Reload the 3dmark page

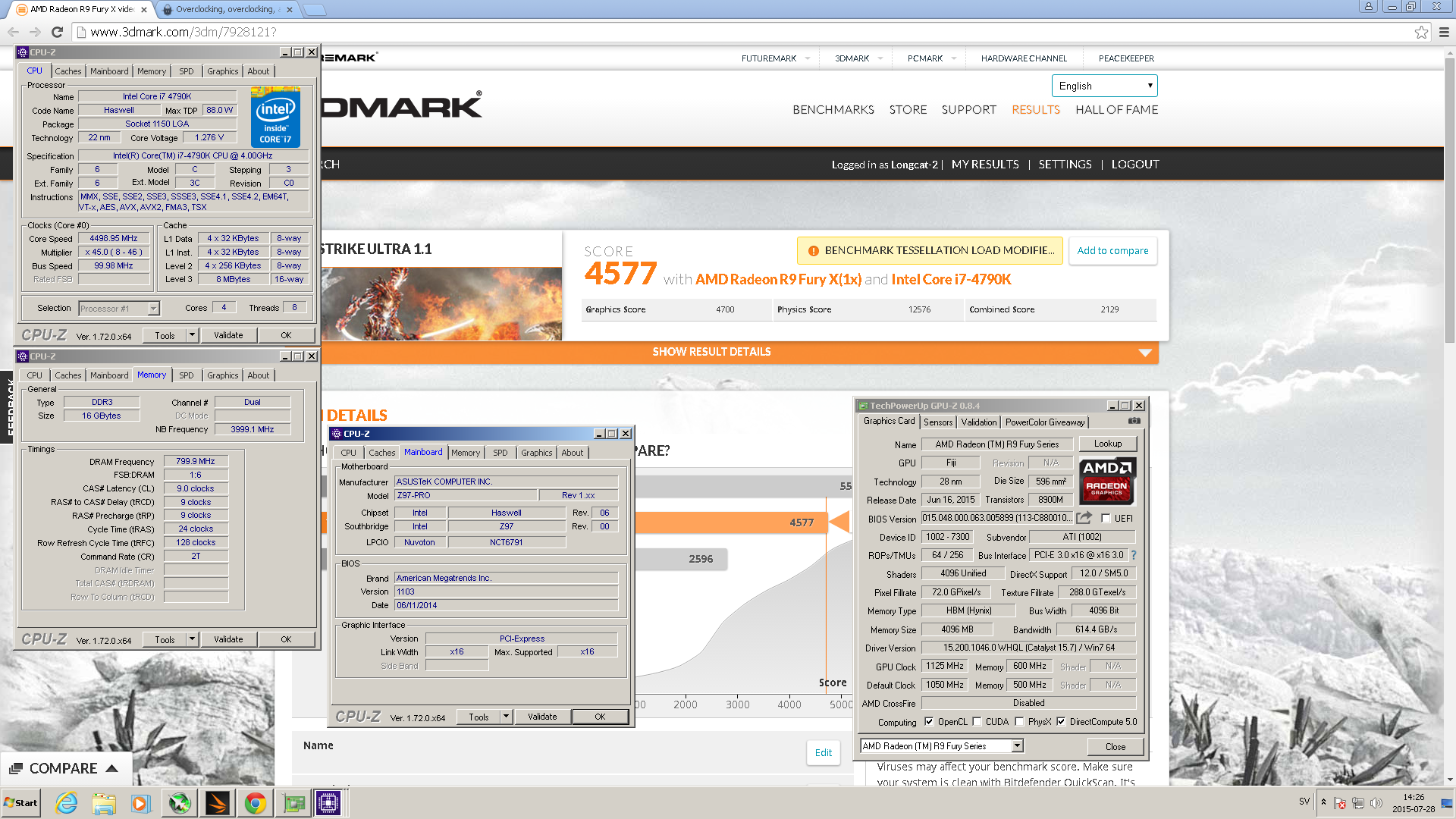57,32
